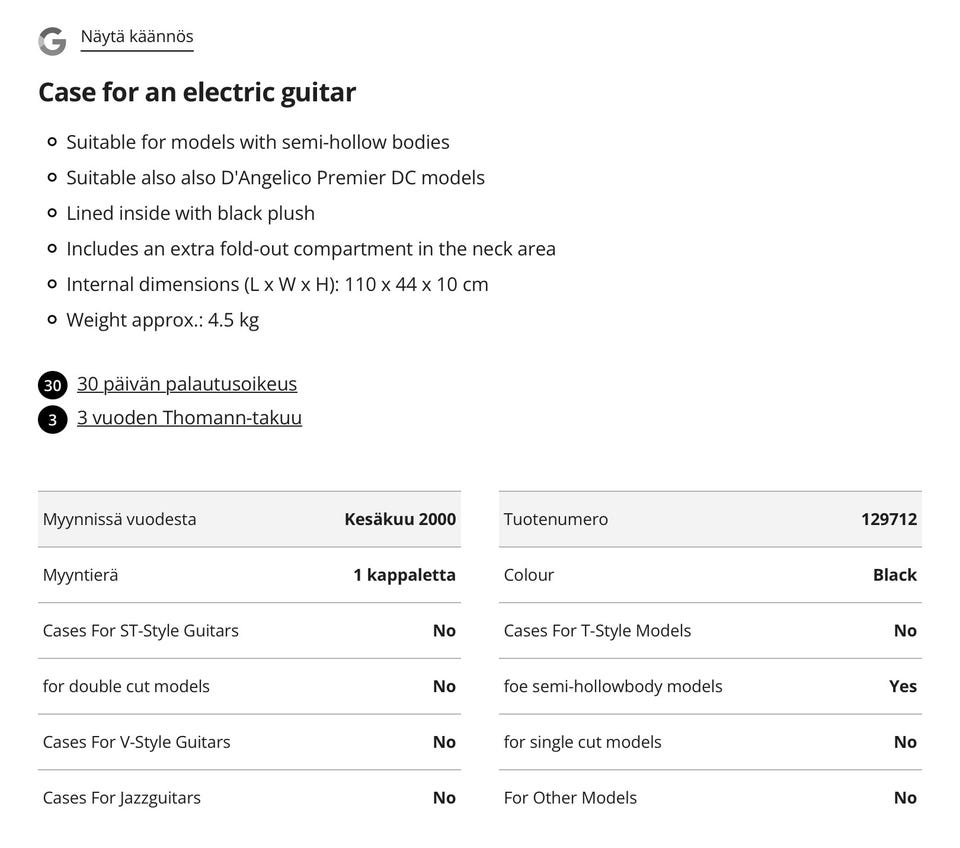
Task: Click the Weight approx. 4.5 kg bullet
Action: [163, 320]
